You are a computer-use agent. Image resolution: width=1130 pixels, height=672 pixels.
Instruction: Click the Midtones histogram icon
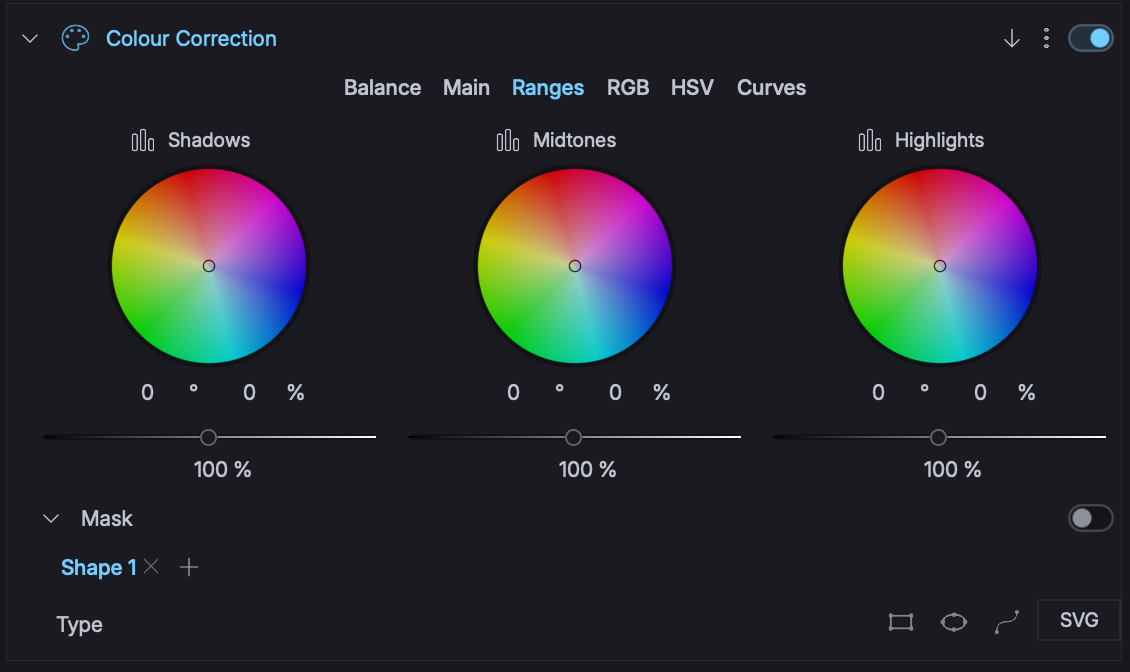508,140
